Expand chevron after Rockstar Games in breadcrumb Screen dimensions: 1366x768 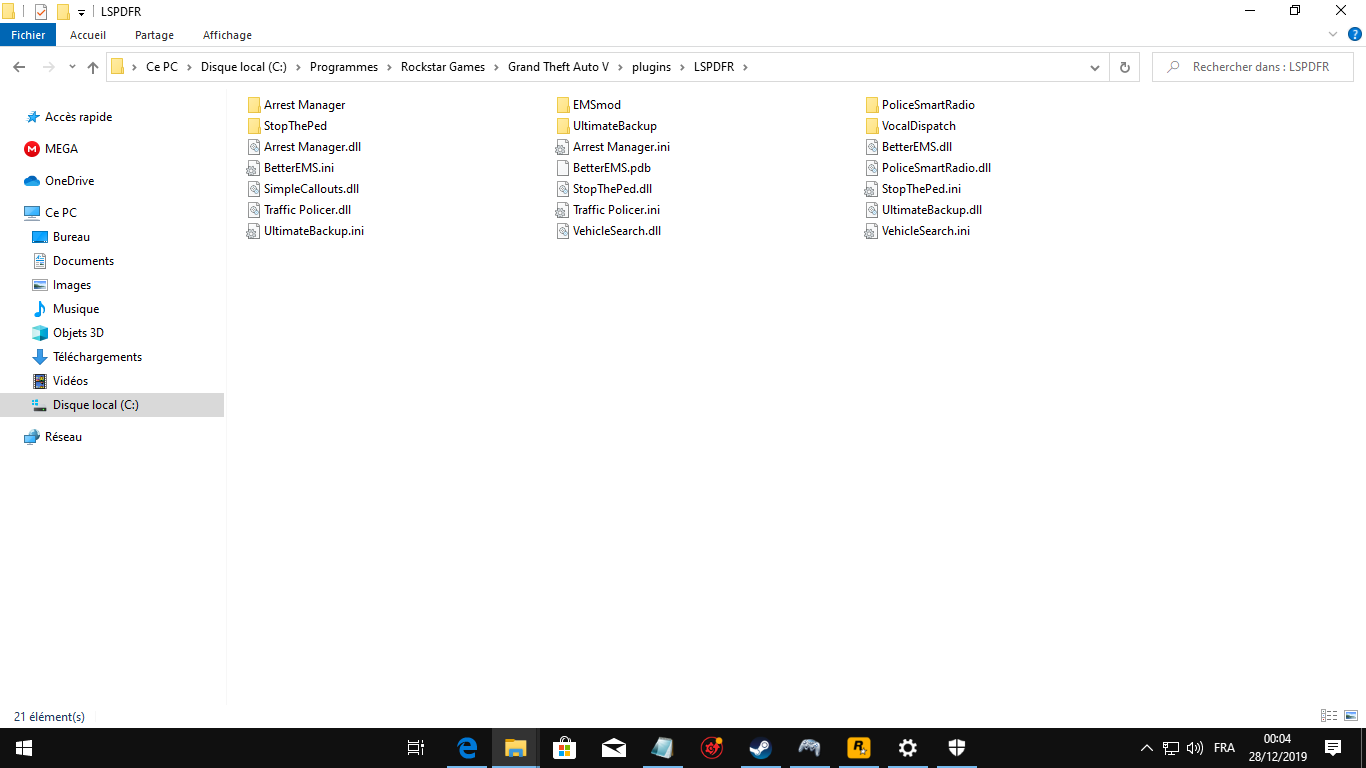[496, 67]
